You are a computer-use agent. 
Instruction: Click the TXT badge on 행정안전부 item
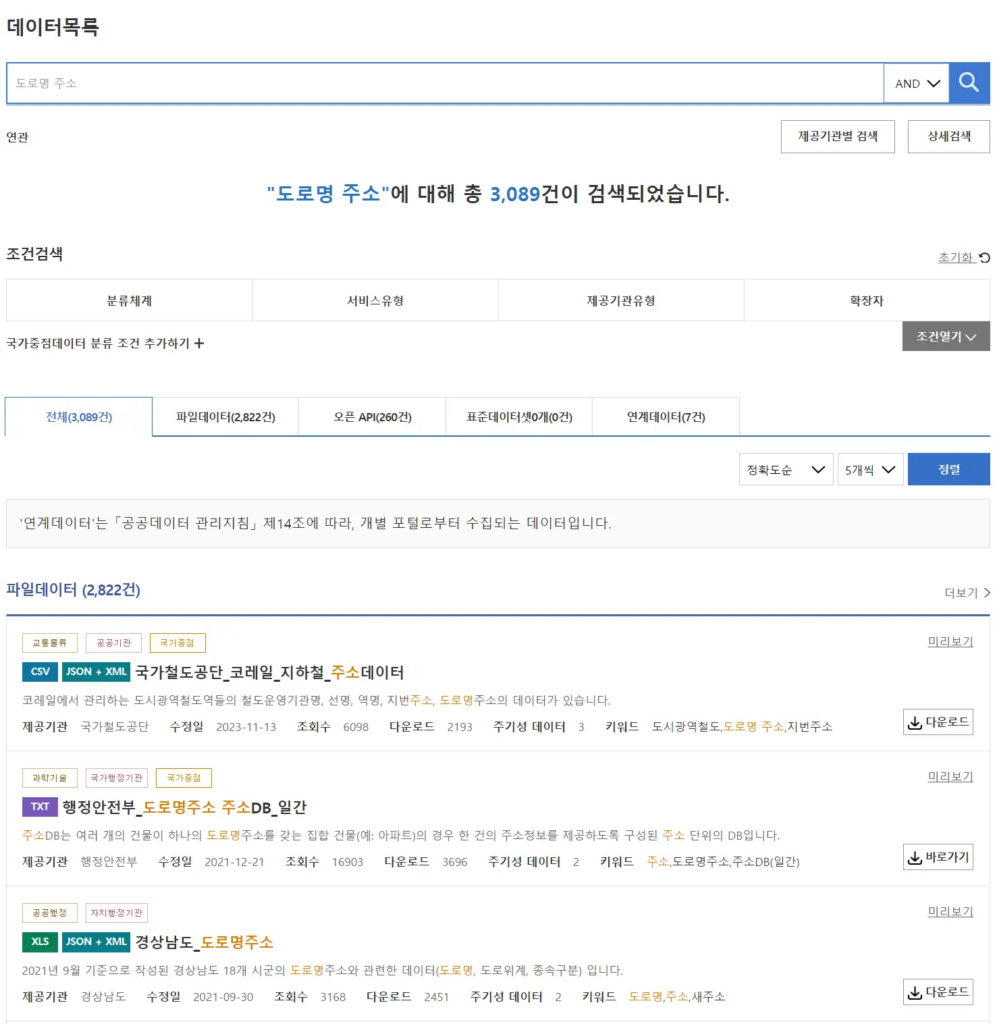pyautogui.click(x=40, y=807)
